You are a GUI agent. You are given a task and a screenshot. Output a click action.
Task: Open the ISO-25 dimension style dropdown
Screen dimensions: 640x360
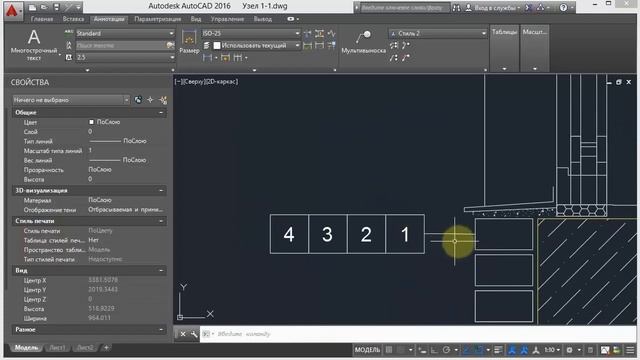251,33
